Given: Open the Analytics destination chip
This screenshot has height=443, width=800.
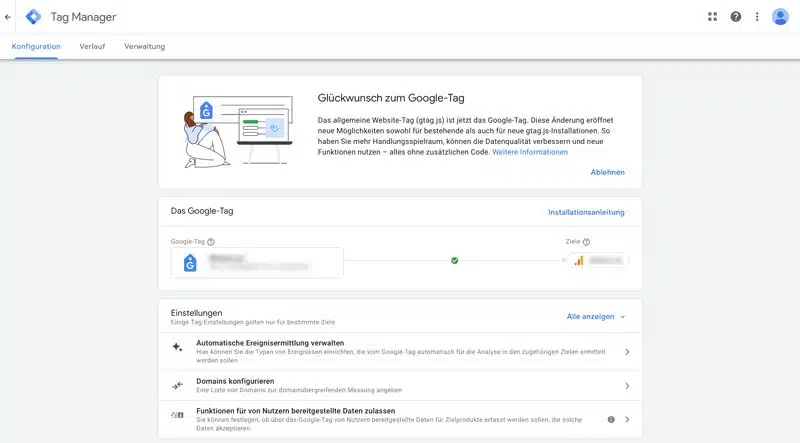Looking at the screenshot, I should pyautogui.click(x=598, y=261).
